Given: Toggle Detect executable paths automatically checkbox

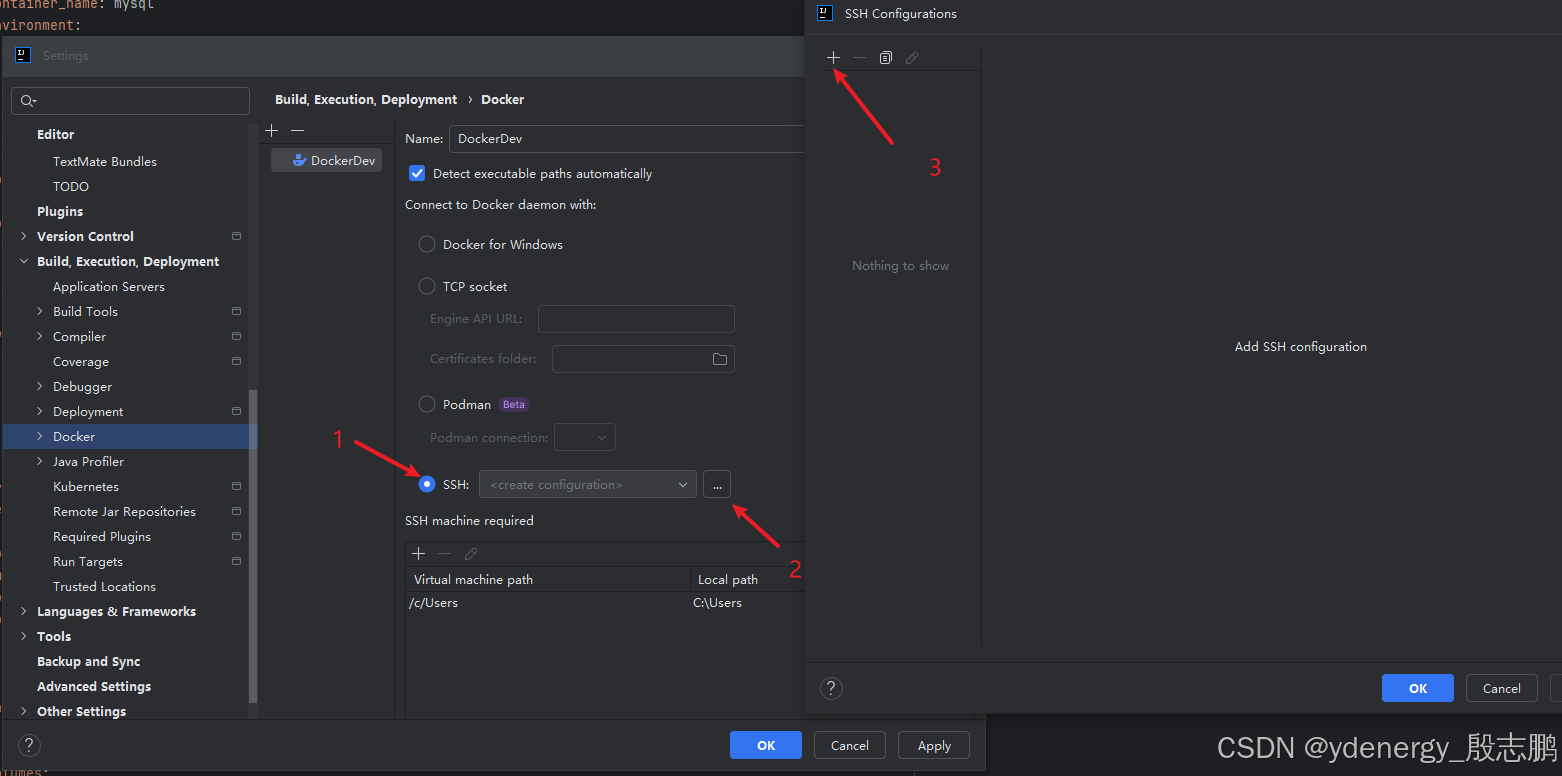Looking at the screenshot, I should point(418,174).
